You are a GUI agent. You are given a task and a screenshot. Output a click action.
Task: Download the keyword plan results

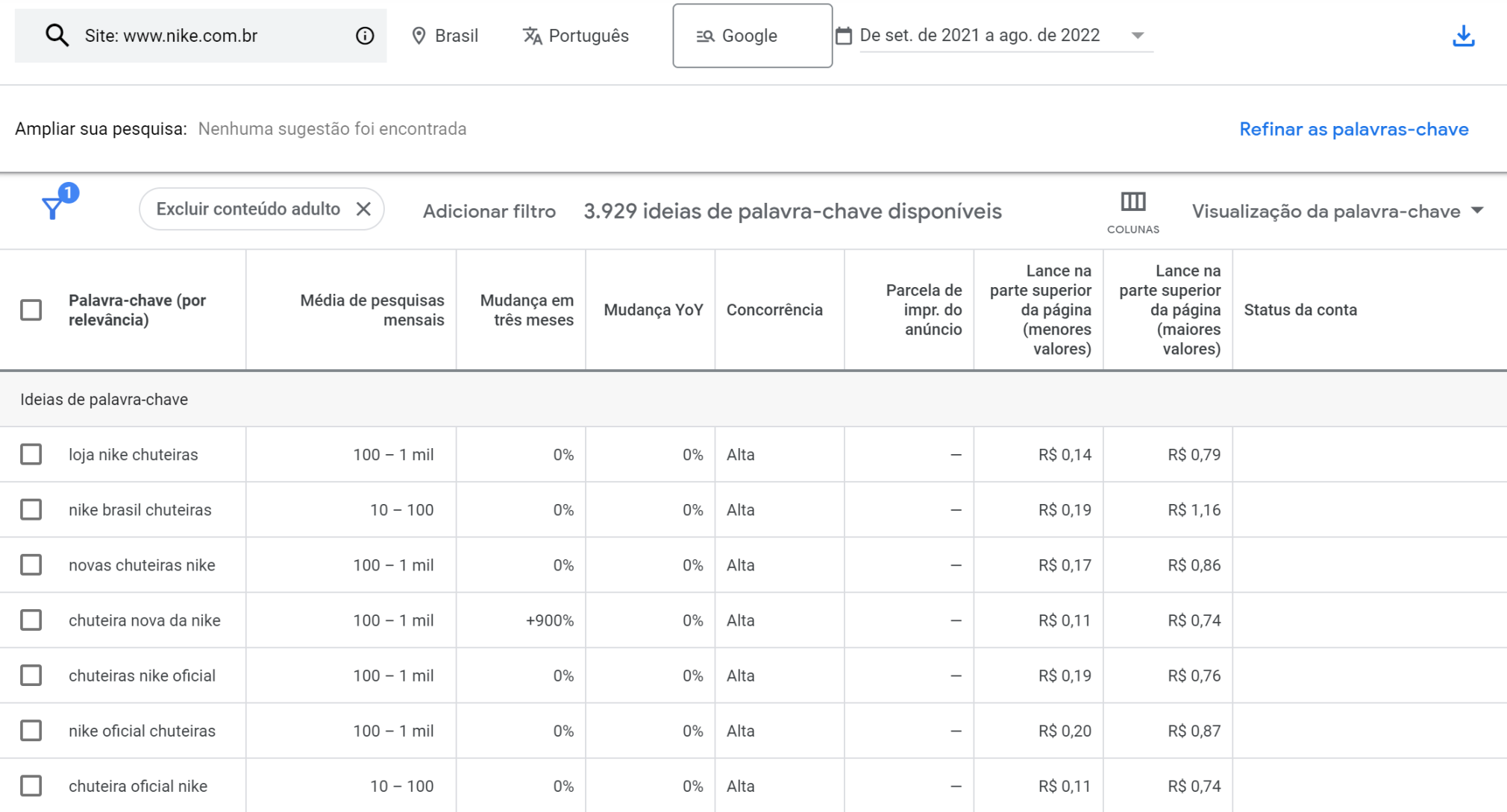click(x=1464, y=35)
